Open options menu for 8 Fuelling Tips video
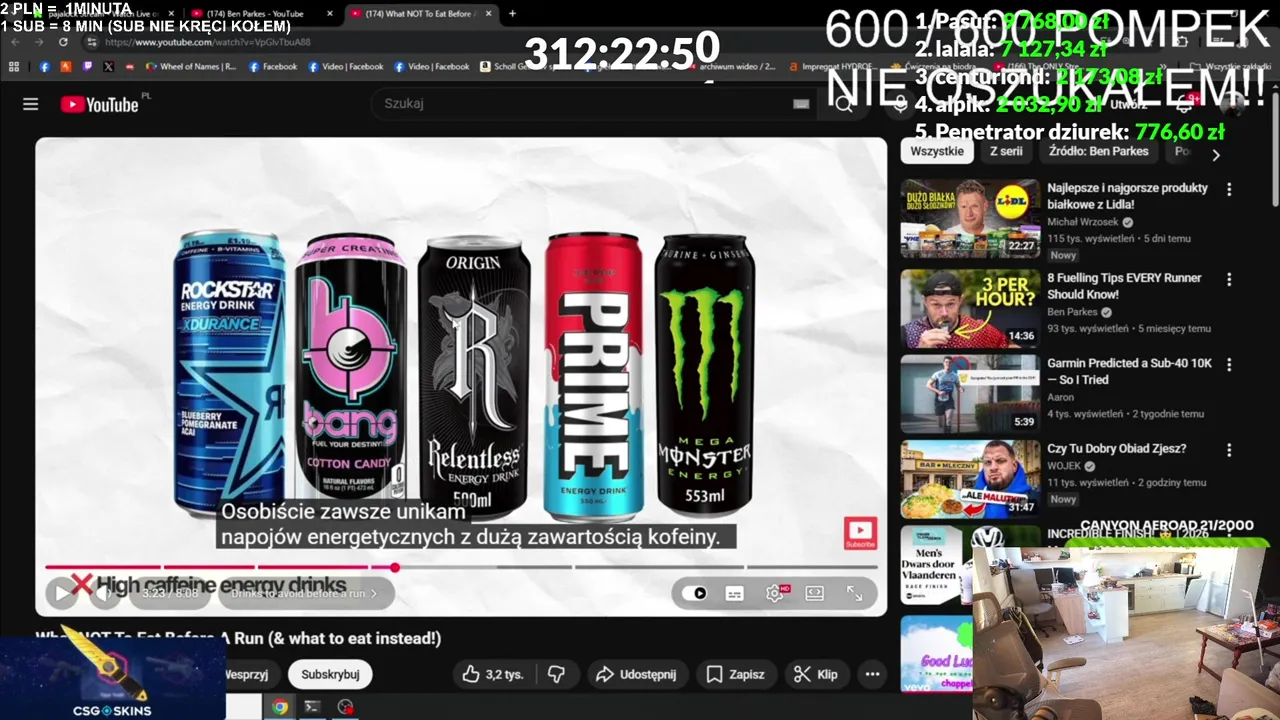This screenshot has height=720, width=1280. point(1229,279)
